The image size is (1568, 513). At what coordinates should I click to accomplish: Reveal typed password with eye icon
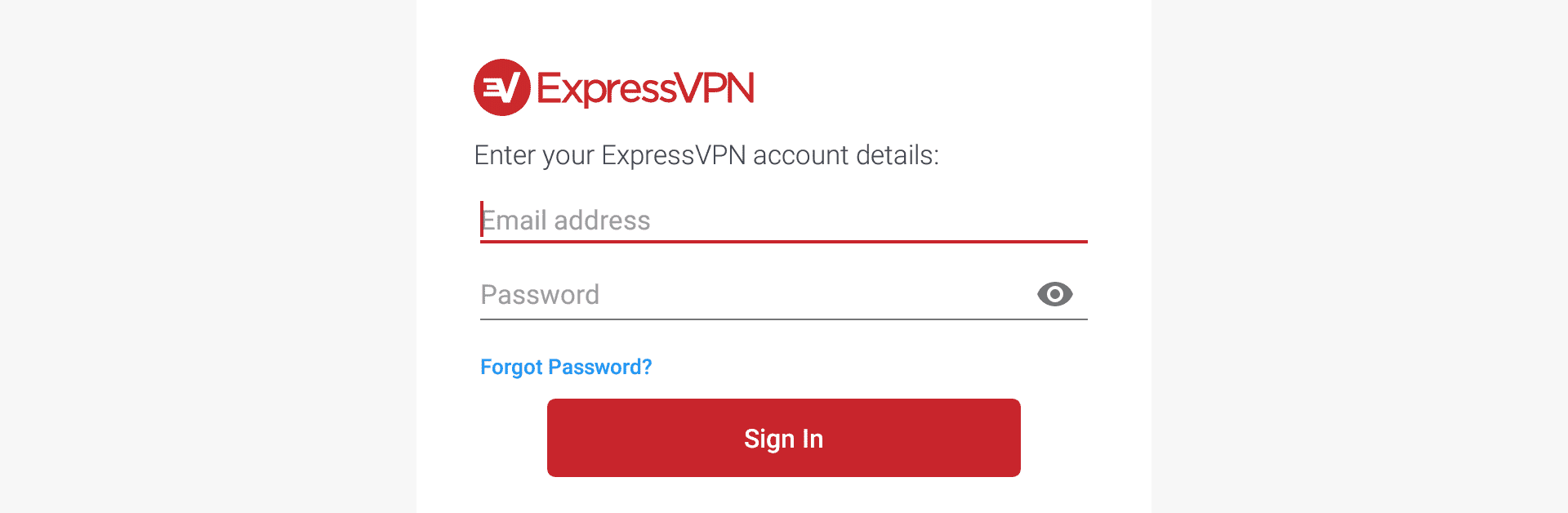(x=1054, y=294)
